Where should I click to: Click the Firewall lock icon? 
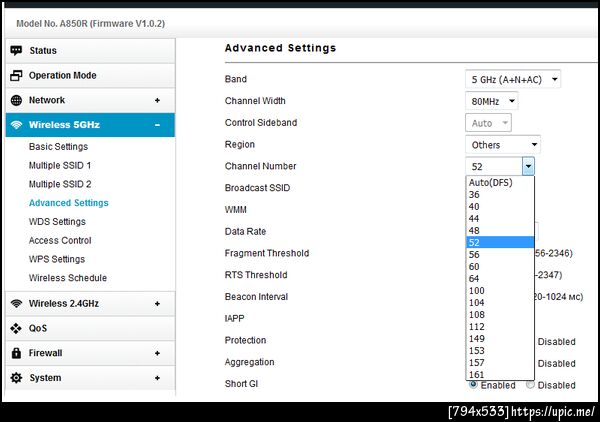[16, 353]
